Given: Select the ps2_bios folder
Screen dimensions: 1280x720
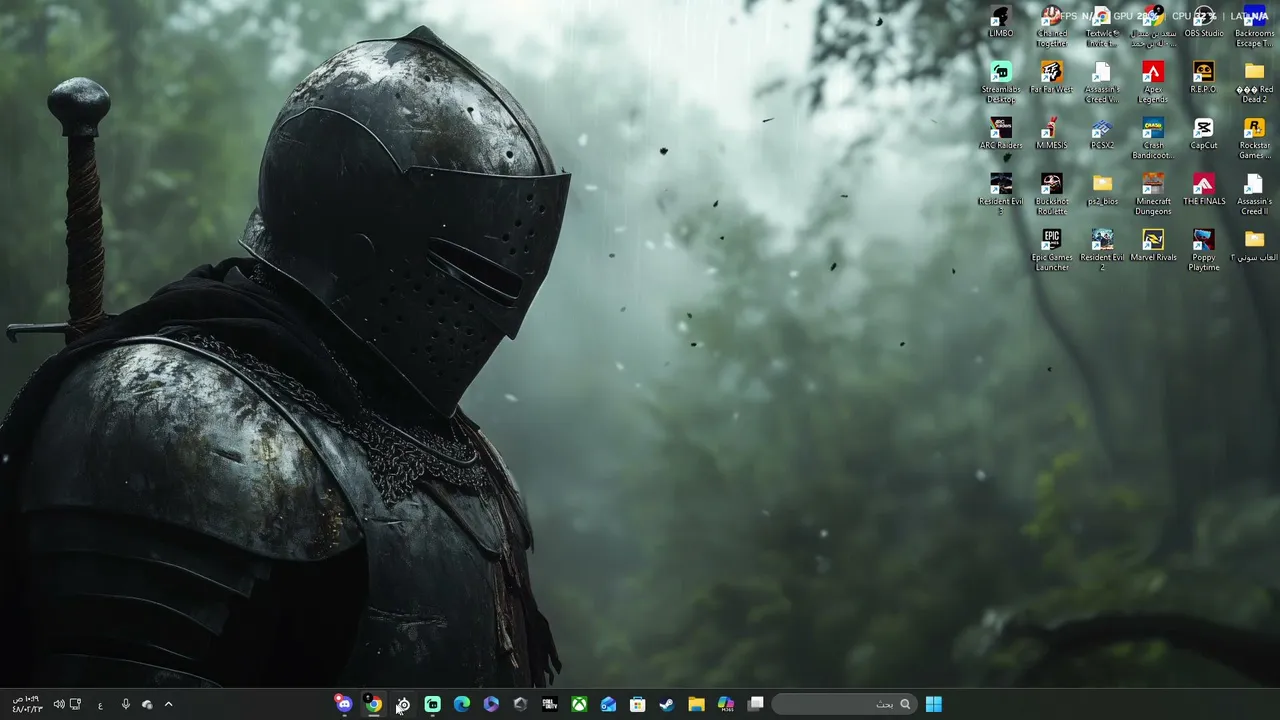Looking at the screenshot, I should (1102, 191).
